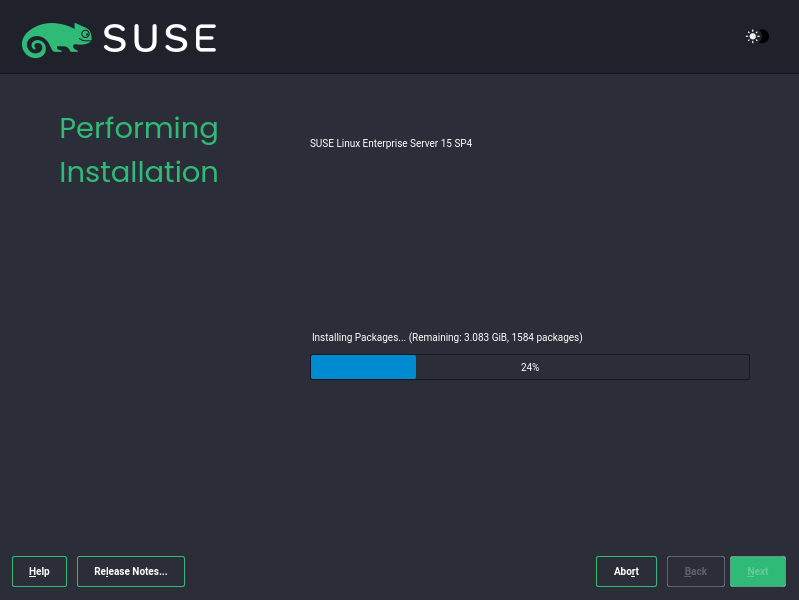The height and width of the screenshot is (600, 799).
Task: Click the package installation progress bar
Action: [530, 367]
